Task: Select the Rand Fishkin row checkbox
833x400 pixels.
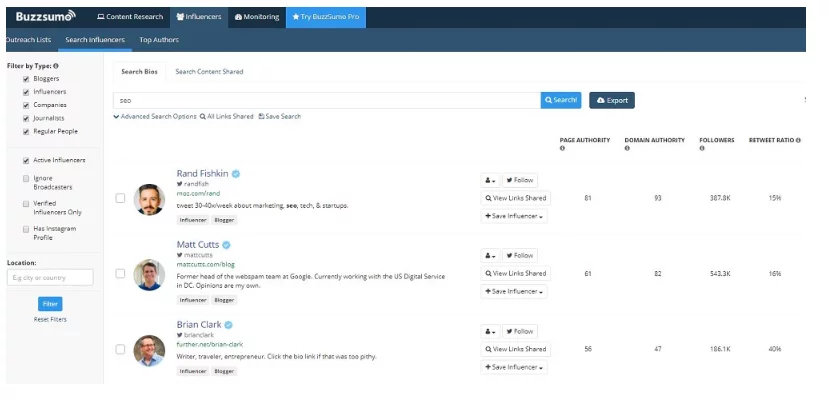Action: (x=121, y=198)
